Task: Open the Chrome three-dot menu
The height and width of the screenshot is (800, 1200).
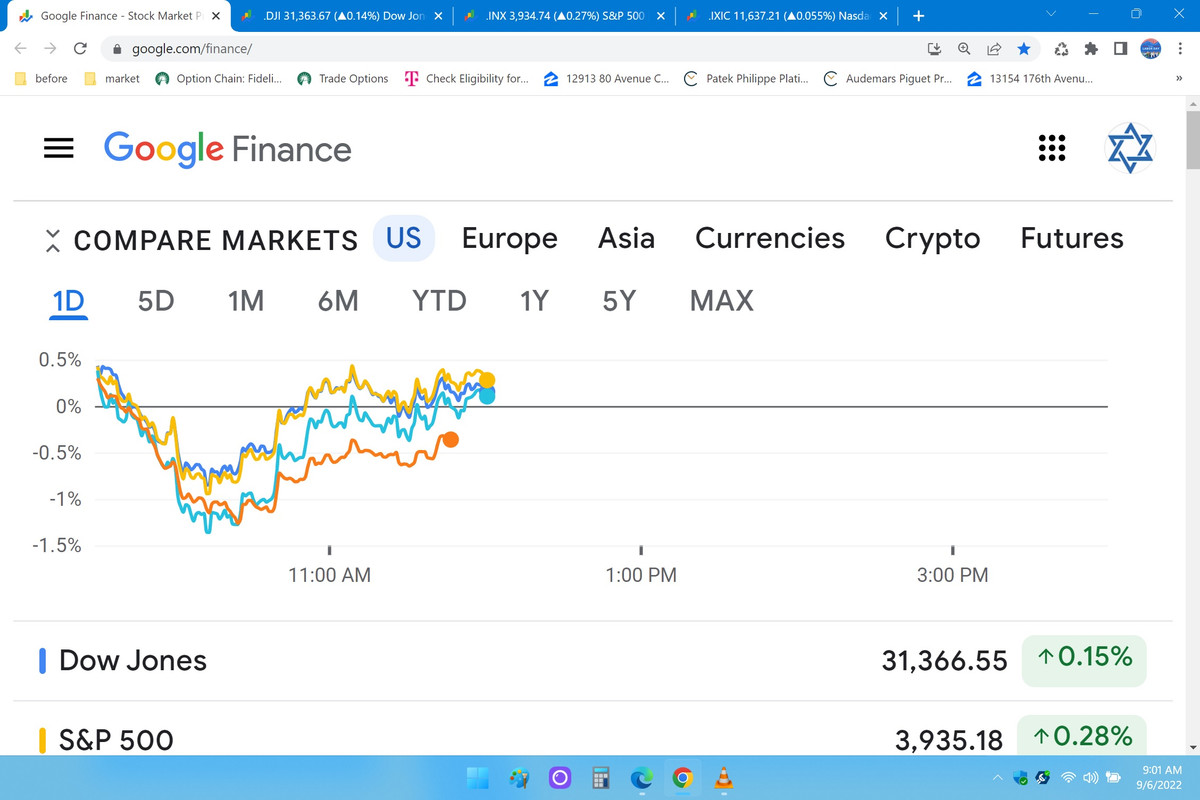Action: click(x=1180, y=49)
